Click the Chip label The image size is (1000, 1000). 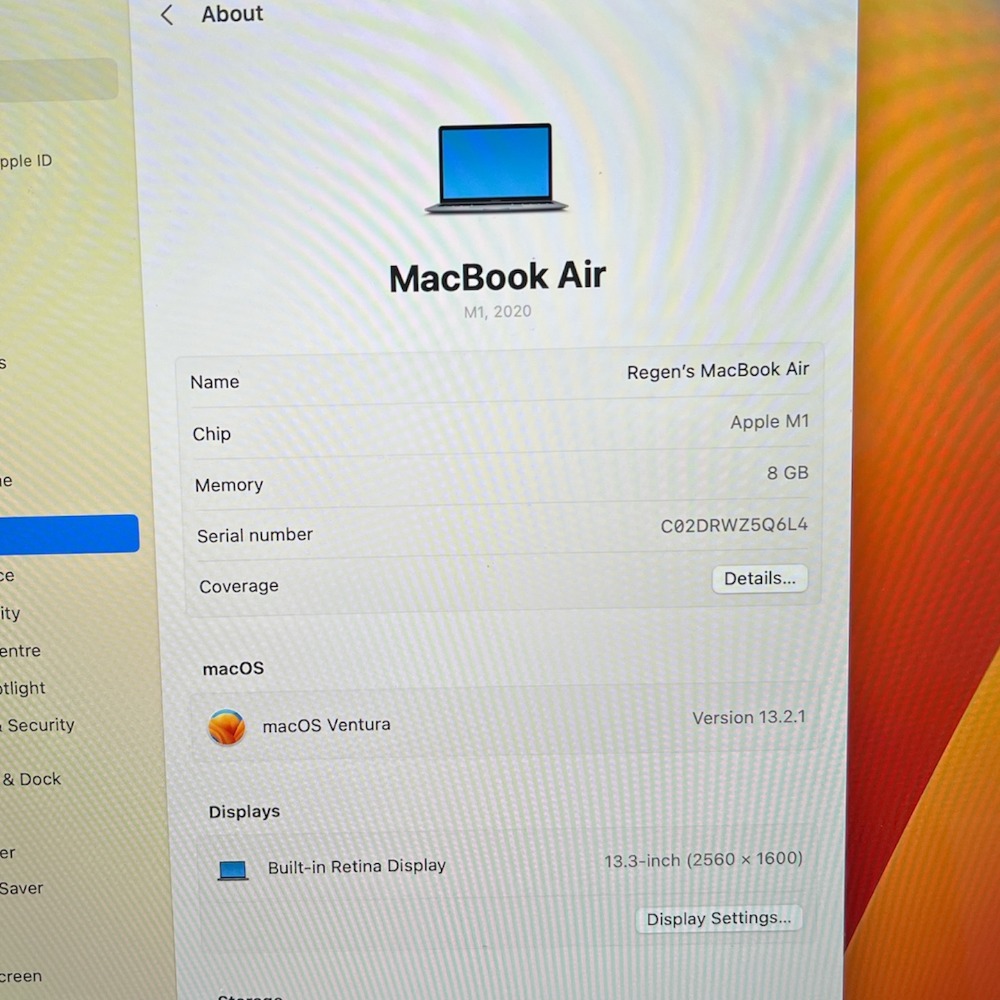click(211, 434)
